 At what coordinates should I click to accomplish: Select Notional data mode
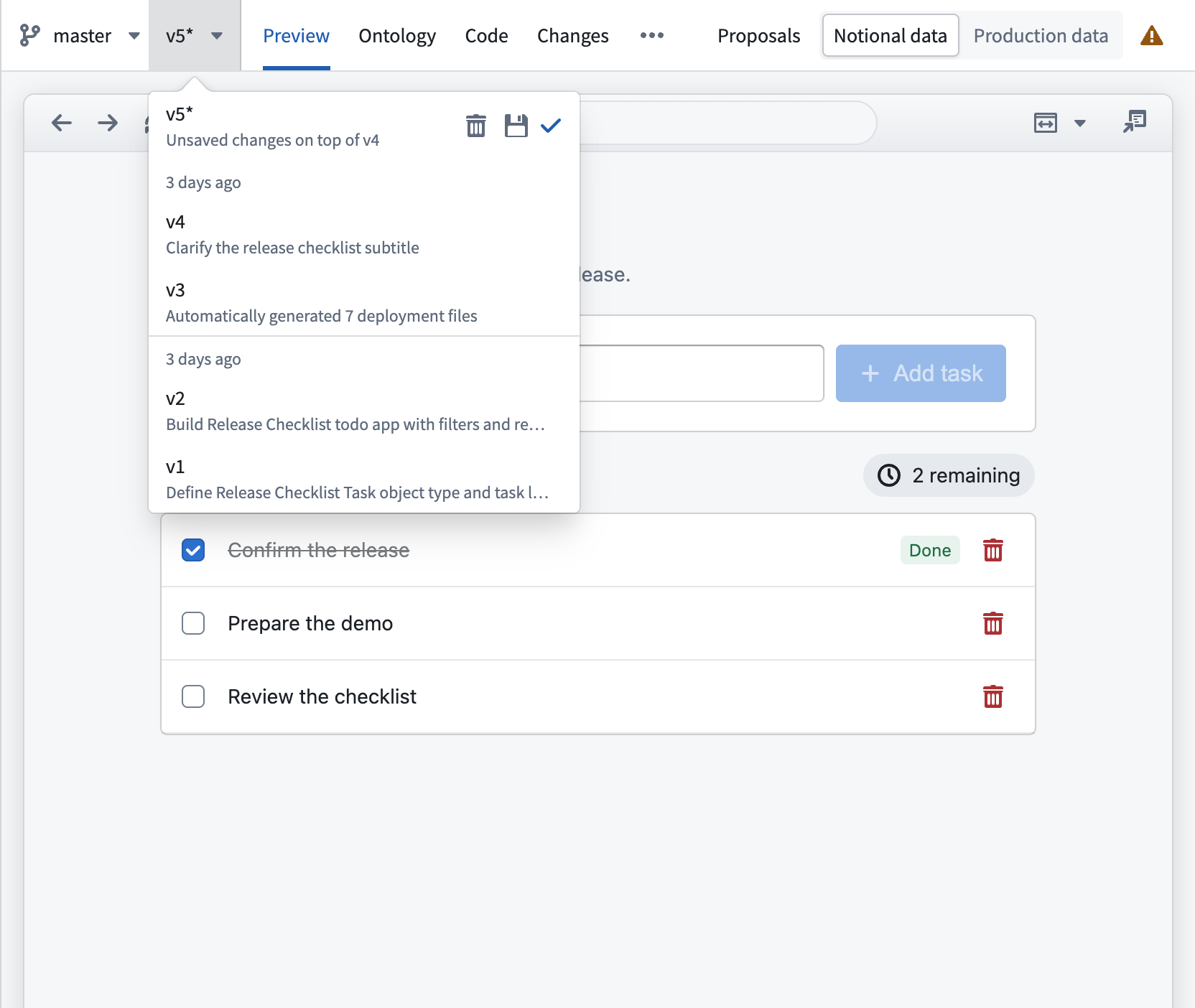(891, 35)
